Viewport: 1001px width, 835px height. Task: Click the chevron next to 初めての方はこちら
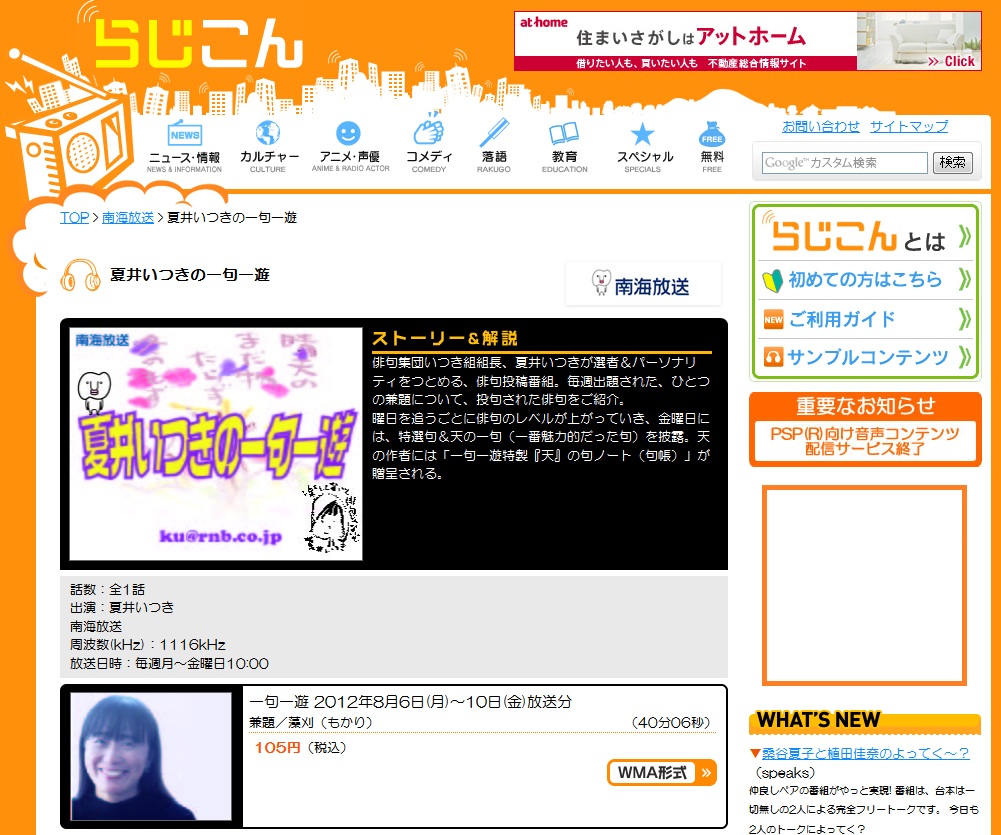tap(965, 279)
